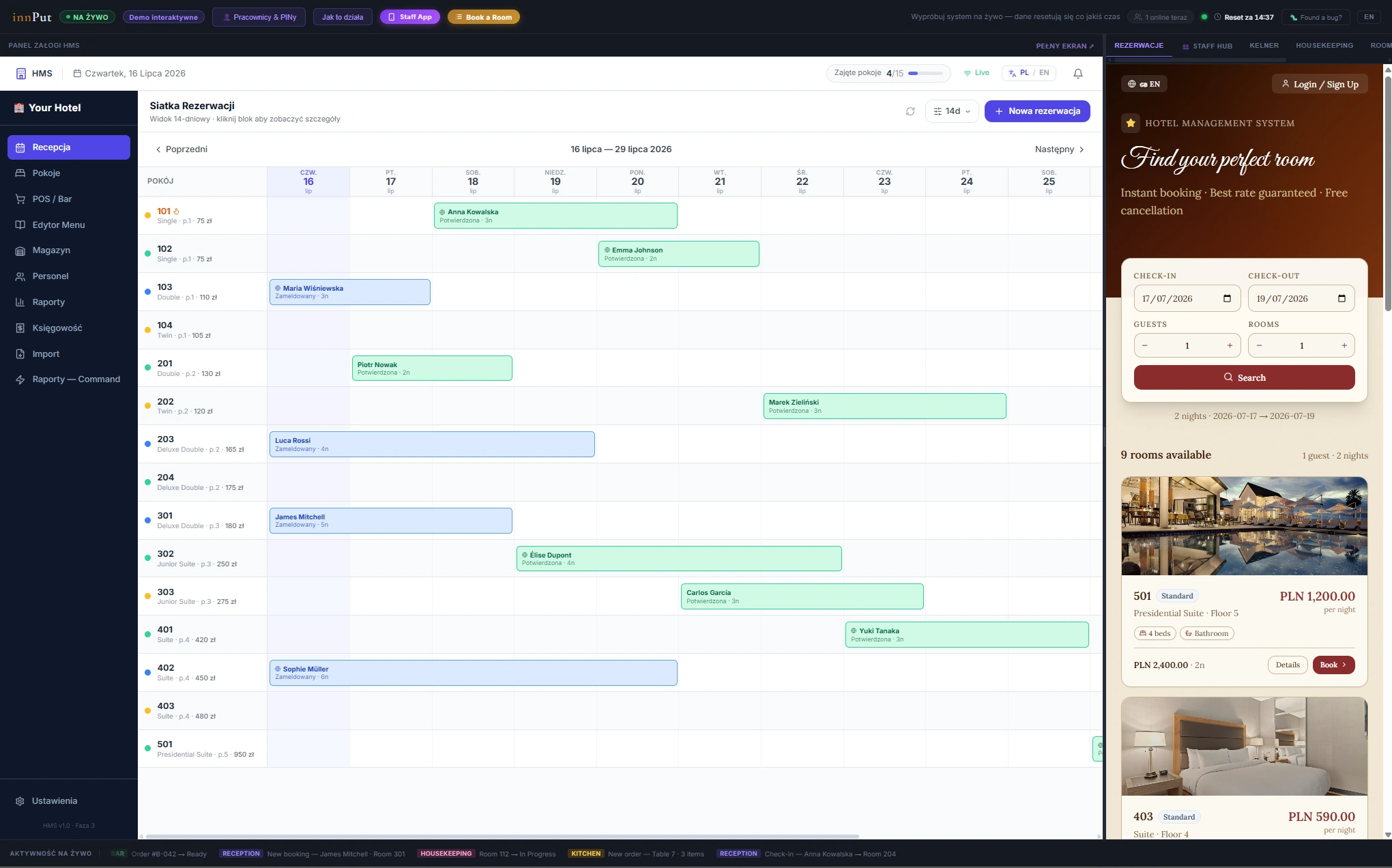This screenshot has height=868, width=1392.
Task: Open Raporty — Command item
Action: tap(69, 379)
